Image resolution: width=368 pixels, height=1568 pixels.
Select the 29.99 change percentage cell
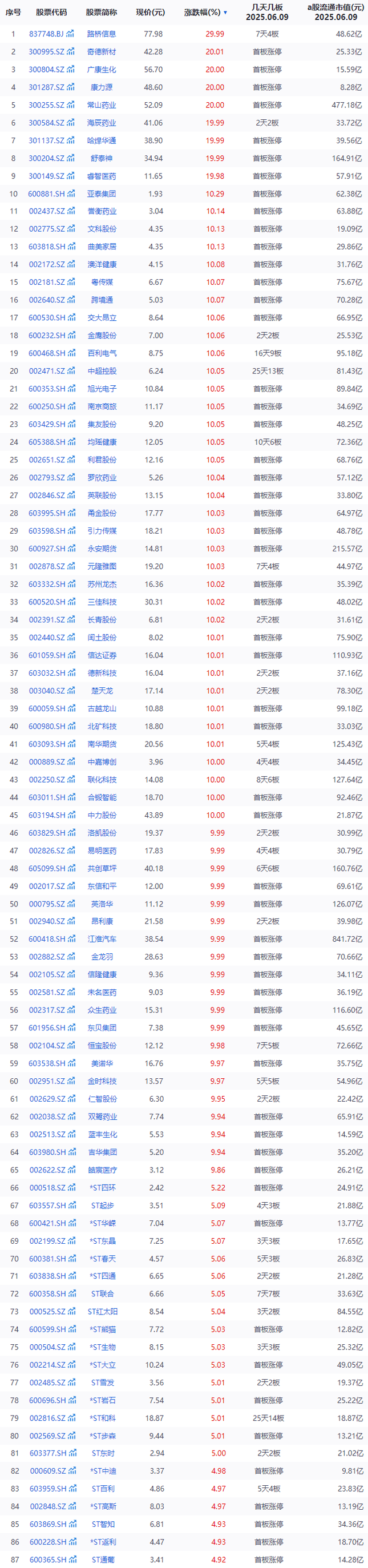215,34
